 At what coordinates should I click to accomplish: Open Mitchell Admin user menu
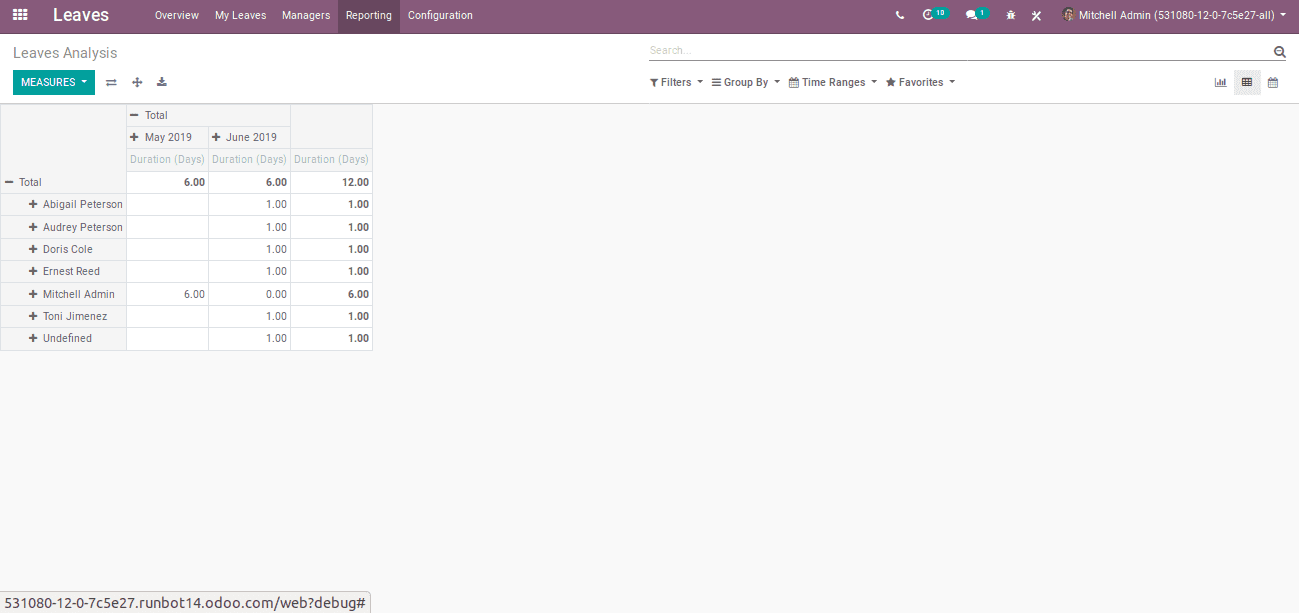pos(1174,15)
